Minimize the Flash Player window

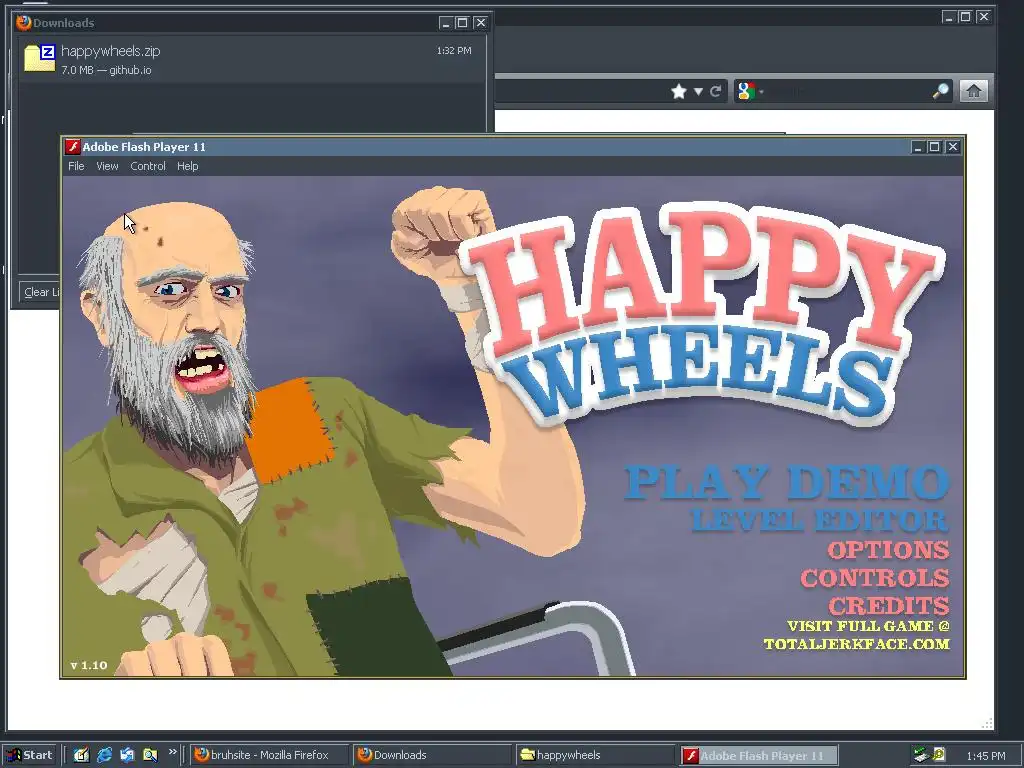point(918,147)
